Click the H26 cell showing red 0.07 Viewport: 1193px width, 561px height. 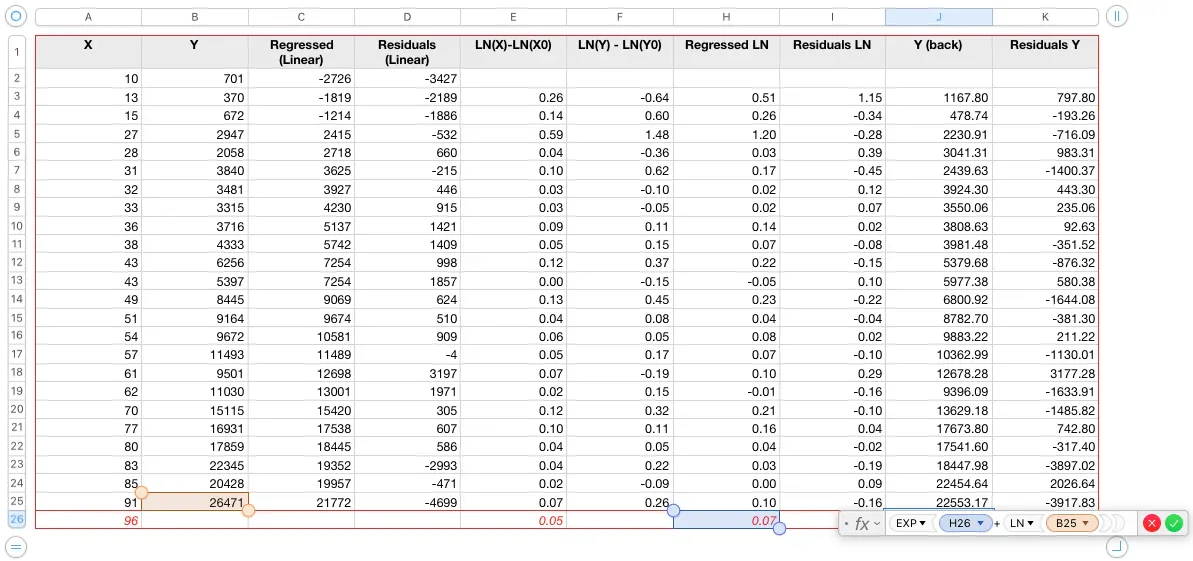coord(727,520)
